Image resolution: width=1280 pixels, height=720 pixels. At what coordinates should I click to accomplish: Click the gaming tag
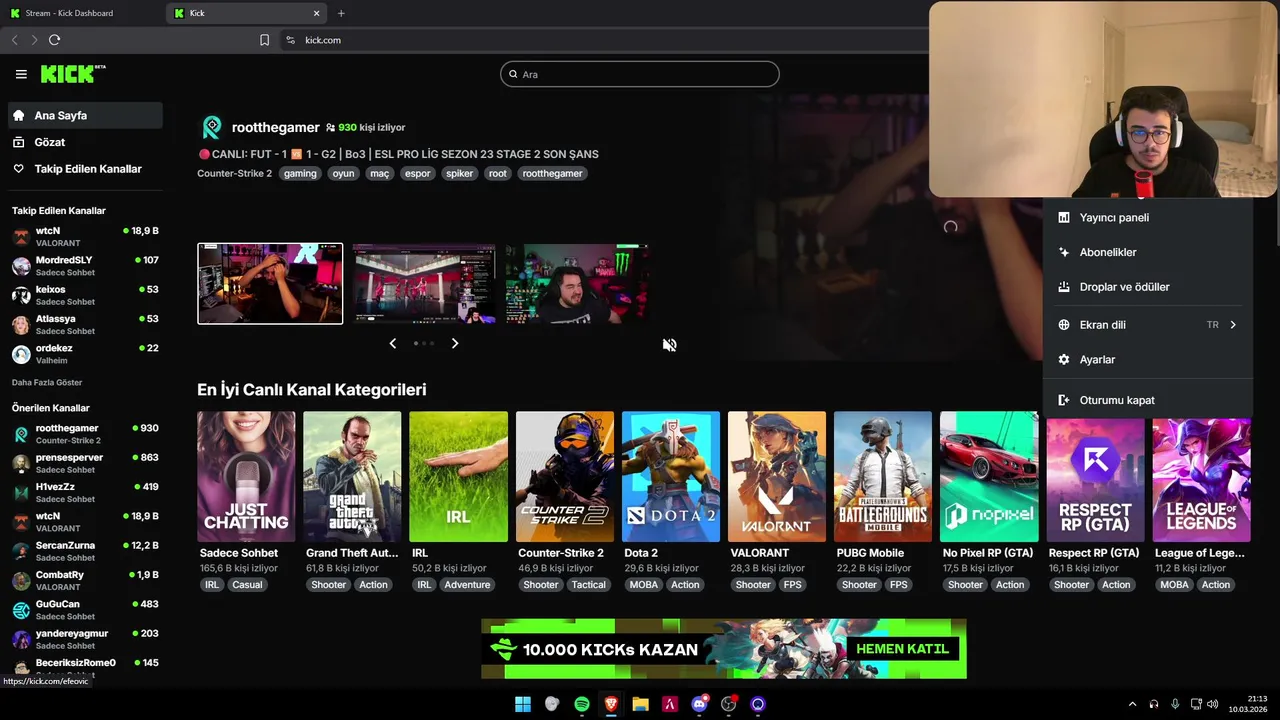click(x=300, y=173)
